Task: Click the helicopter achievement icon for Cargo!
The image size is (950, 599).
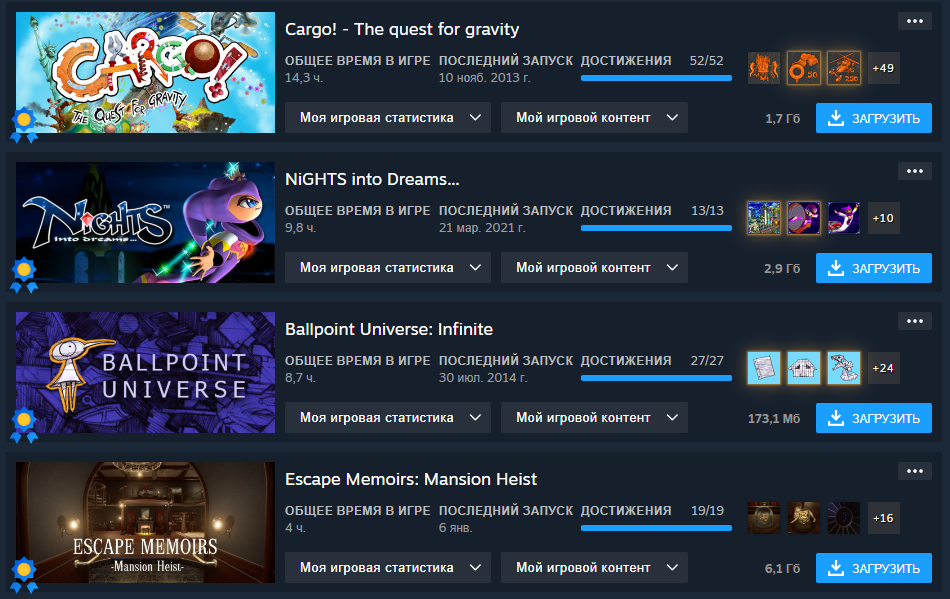Action: 843,68
